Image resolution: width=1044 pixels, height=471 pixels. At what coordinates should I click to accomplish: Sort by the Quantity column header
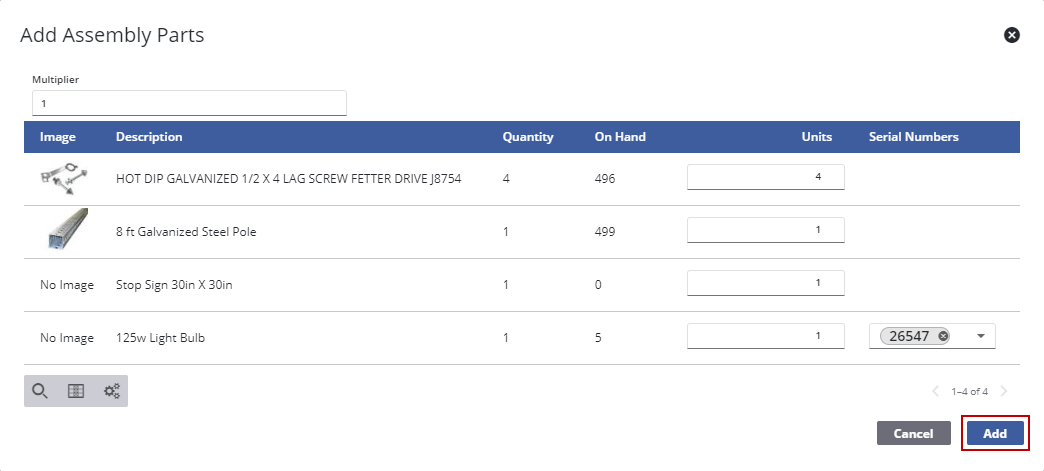point(527,137)
